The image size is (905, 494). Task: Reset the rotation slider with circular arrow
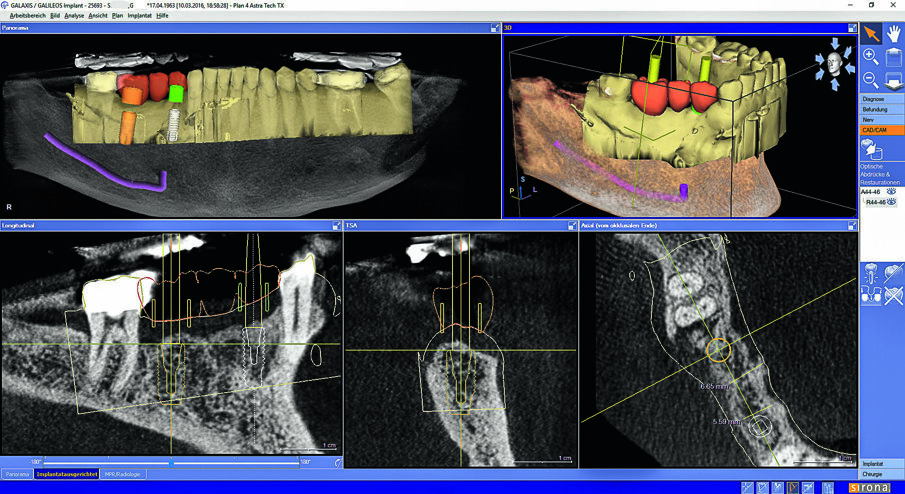pos(338,462)
